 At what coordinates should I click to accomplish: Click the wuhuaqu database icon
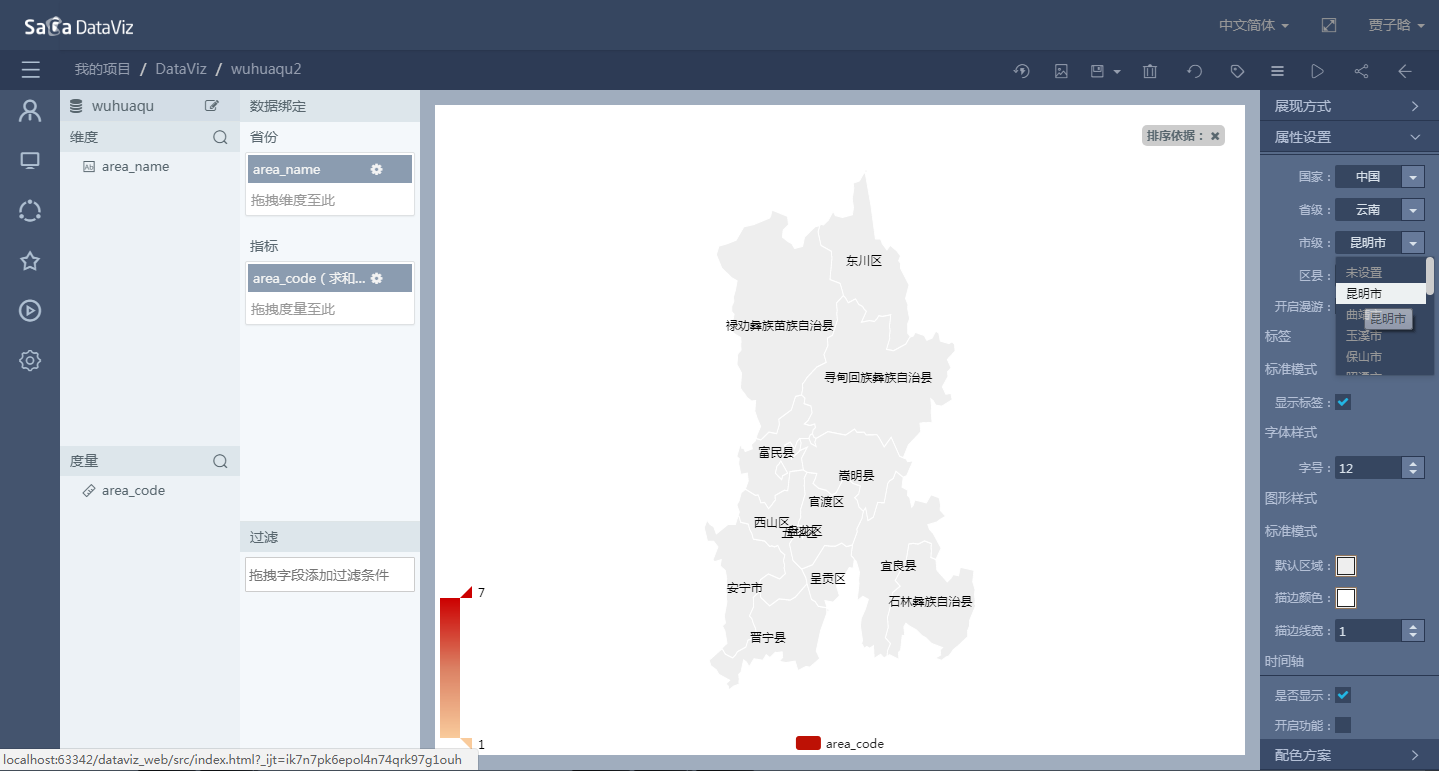pos(76,105)
